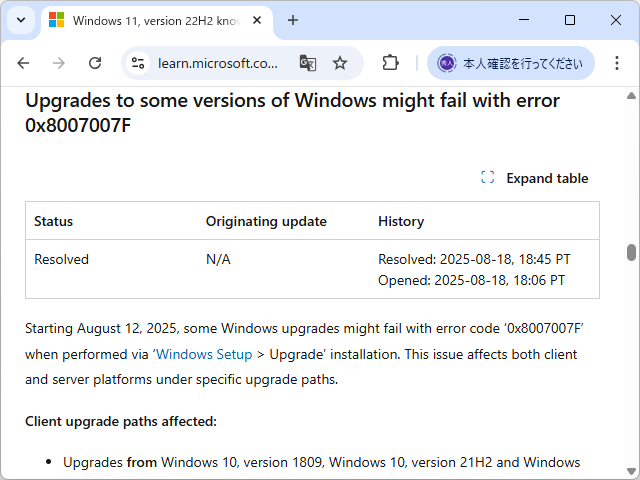Viewport: 640px width, 480px height.
Task: Open the tab search dropdown arrow
Action: click(22, 20)
